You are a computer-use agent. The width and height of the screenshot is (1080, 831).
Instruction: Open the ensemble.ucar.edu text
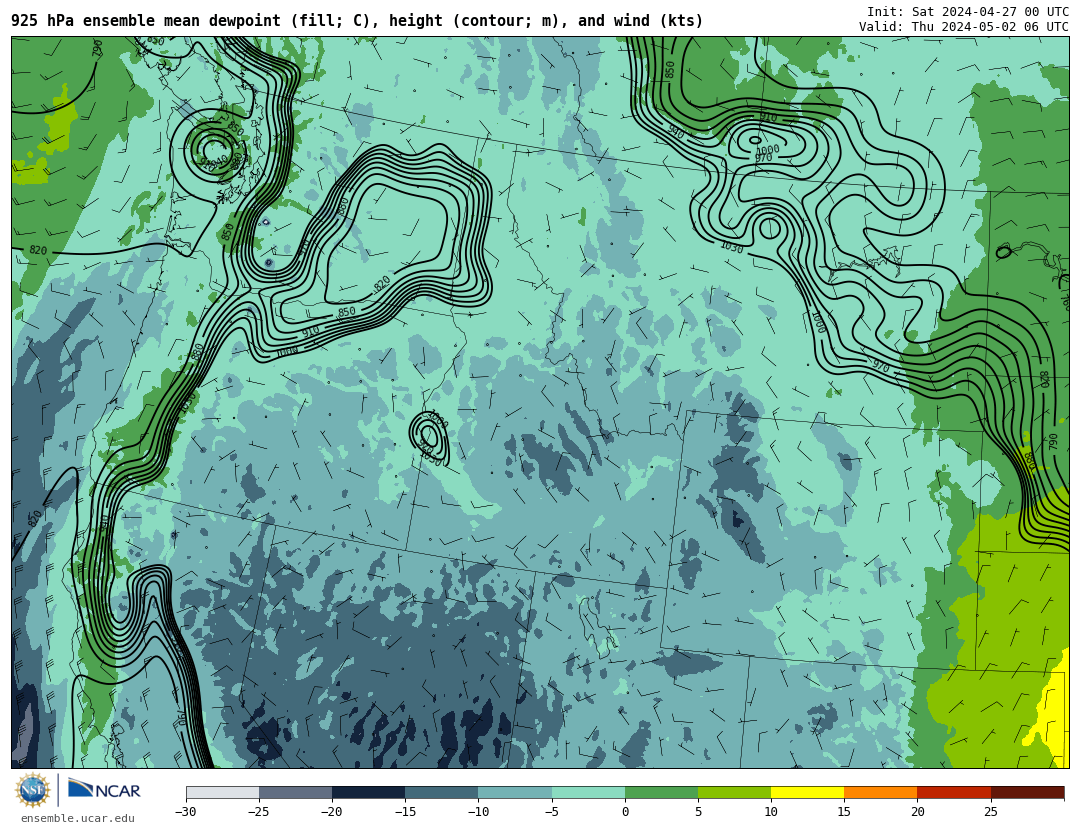pyautogui.click(x=77, y=818)
